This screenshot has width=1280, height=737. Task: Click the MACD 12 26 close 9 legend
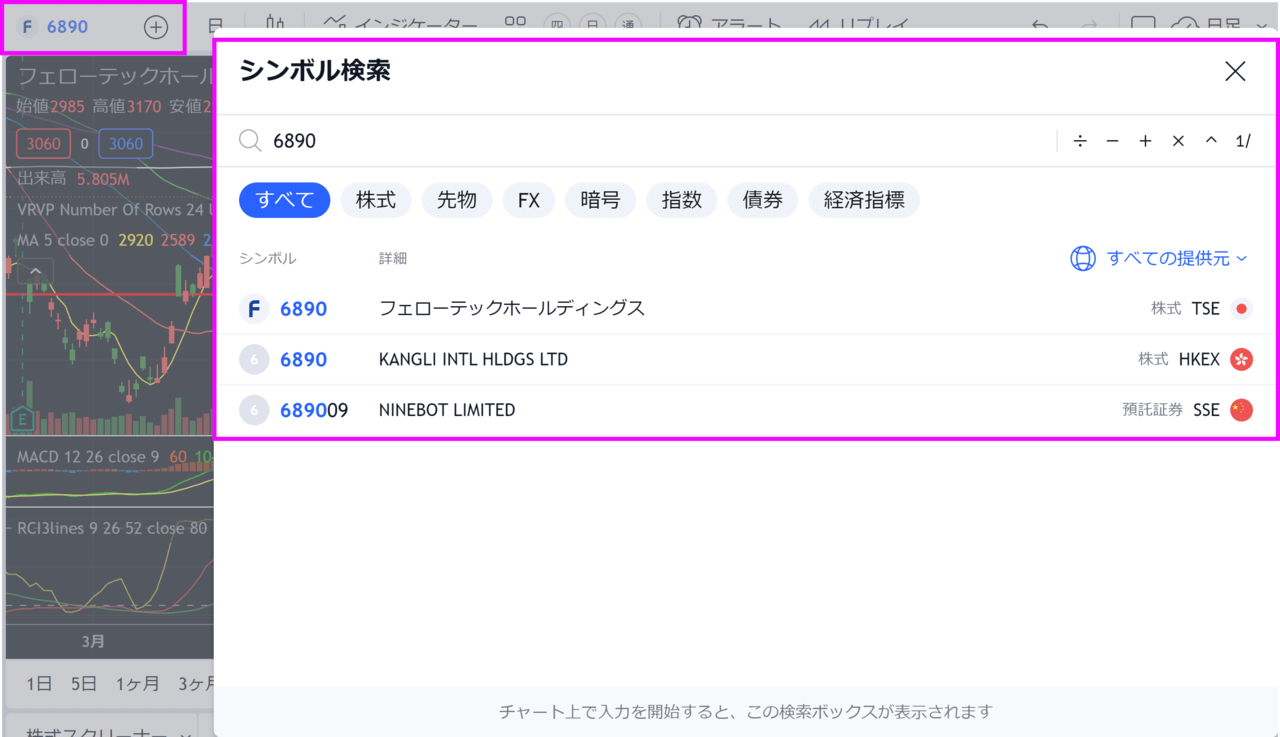click(x=88, y=457)
